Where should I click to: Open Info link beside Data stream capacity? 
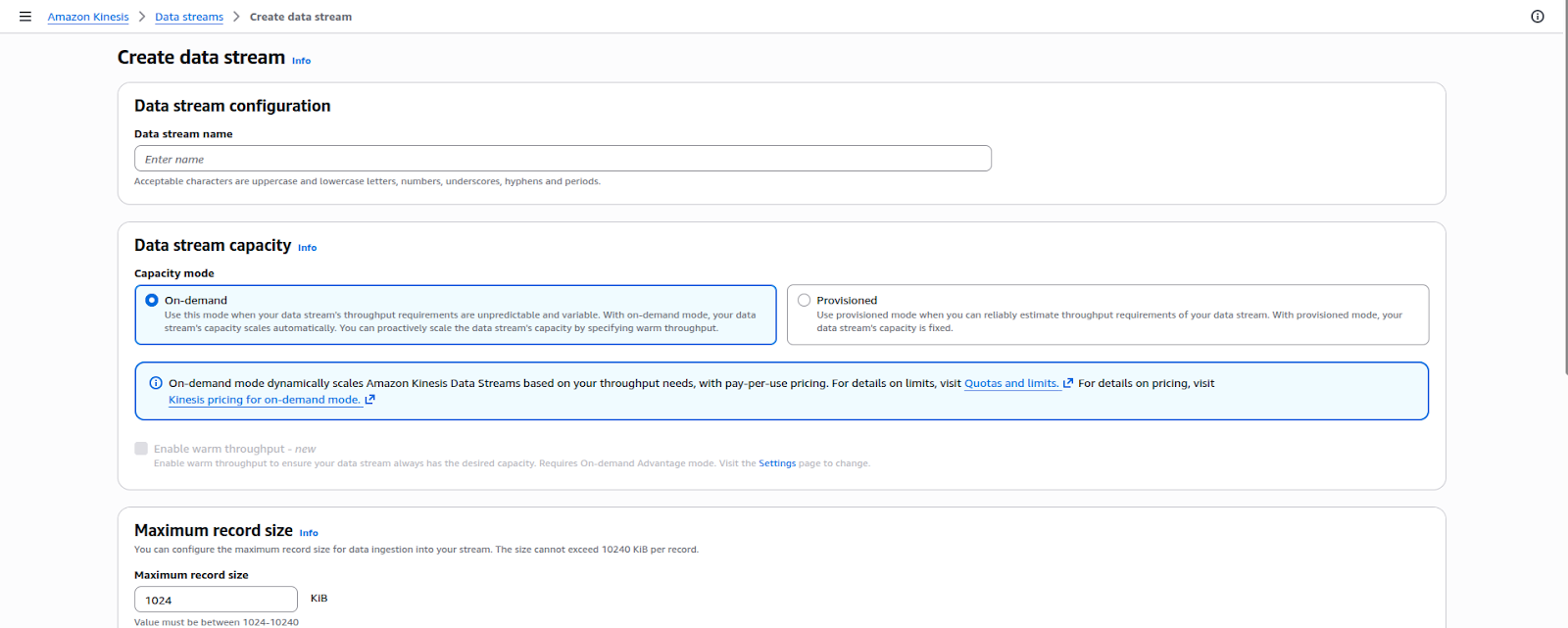click(x=307, y=248)
